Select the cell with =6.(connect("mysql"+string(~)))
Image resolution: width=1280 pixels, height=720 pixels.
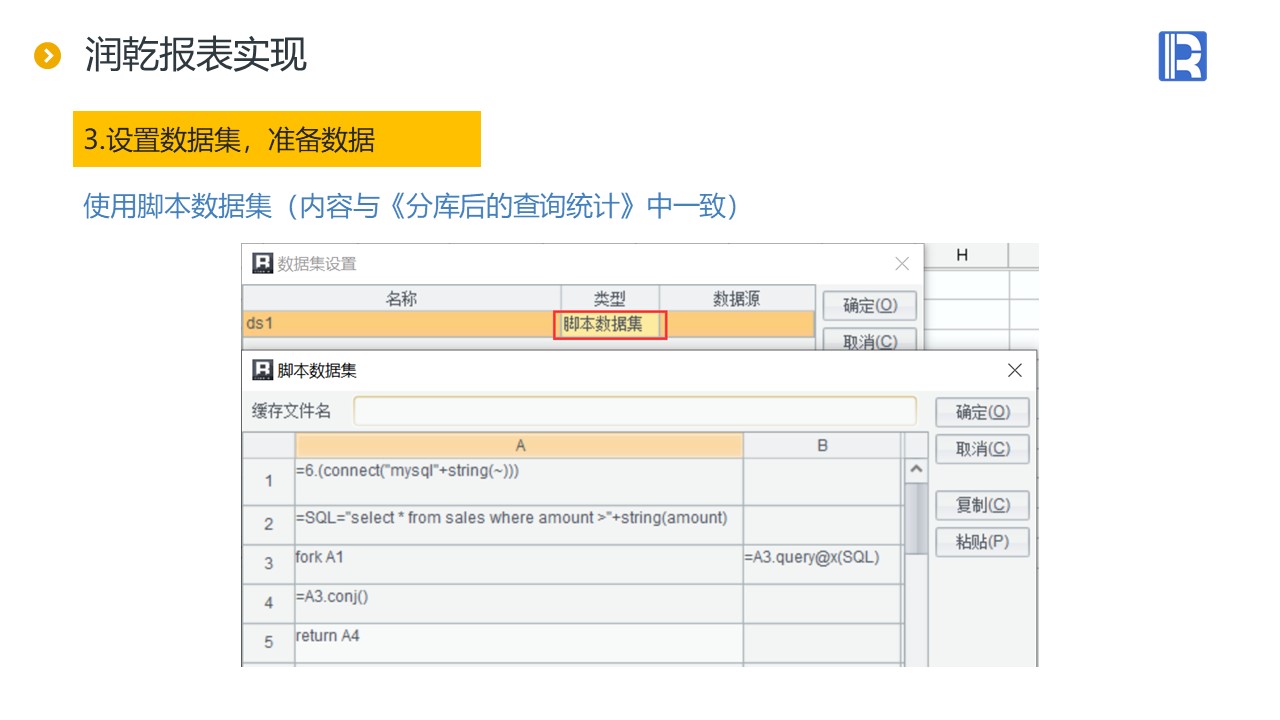(519, 482)
